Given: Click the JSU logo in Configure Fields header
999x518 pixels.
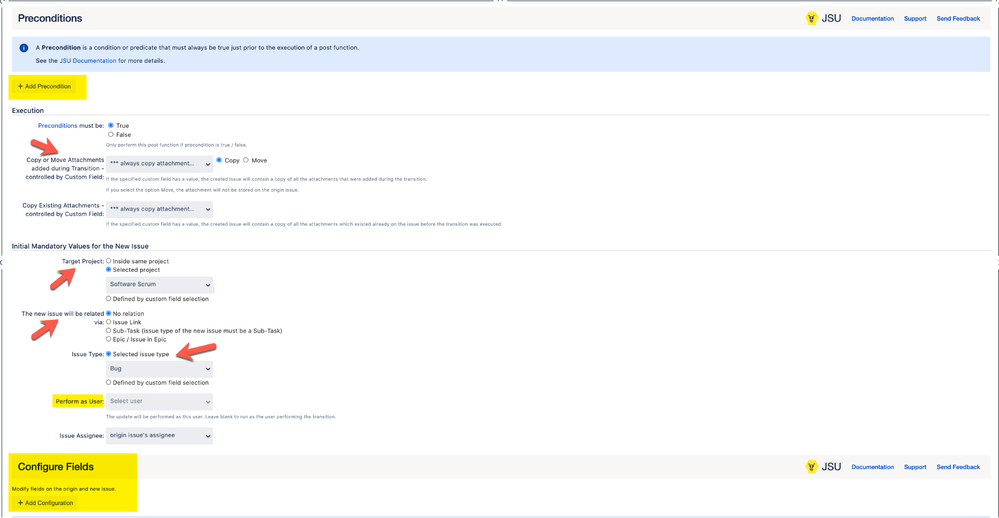Looking at the screenshot, I should 823,467.
